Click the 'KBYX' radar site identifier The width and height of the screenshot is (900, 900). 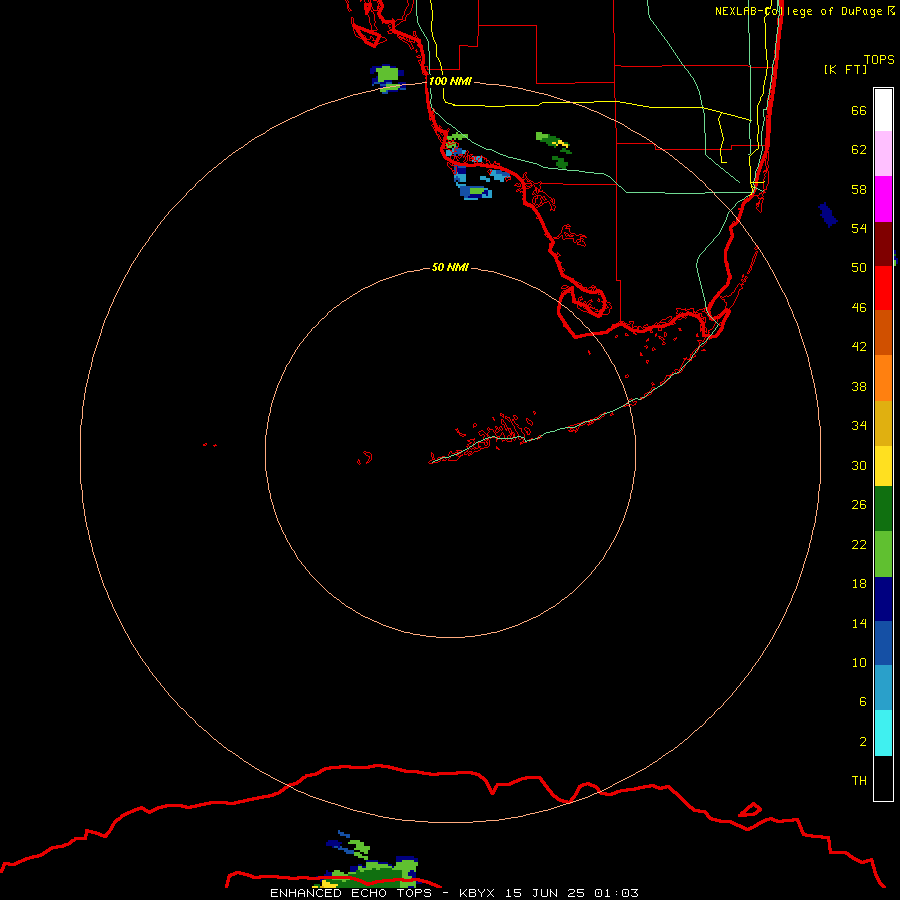(x=476, y=893)
